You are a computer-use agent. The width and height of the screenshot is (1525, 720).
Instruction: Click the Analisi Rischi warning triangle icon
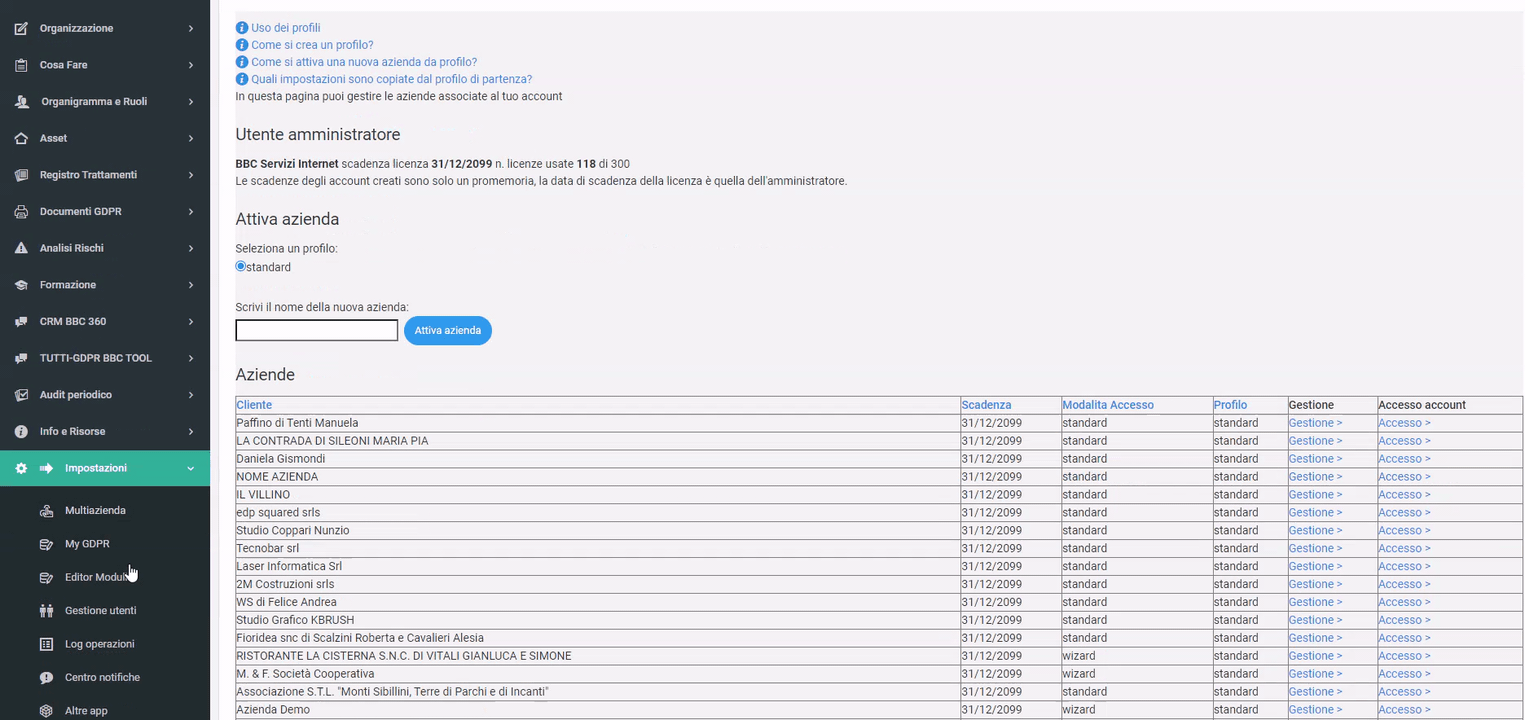pos(21,248)
